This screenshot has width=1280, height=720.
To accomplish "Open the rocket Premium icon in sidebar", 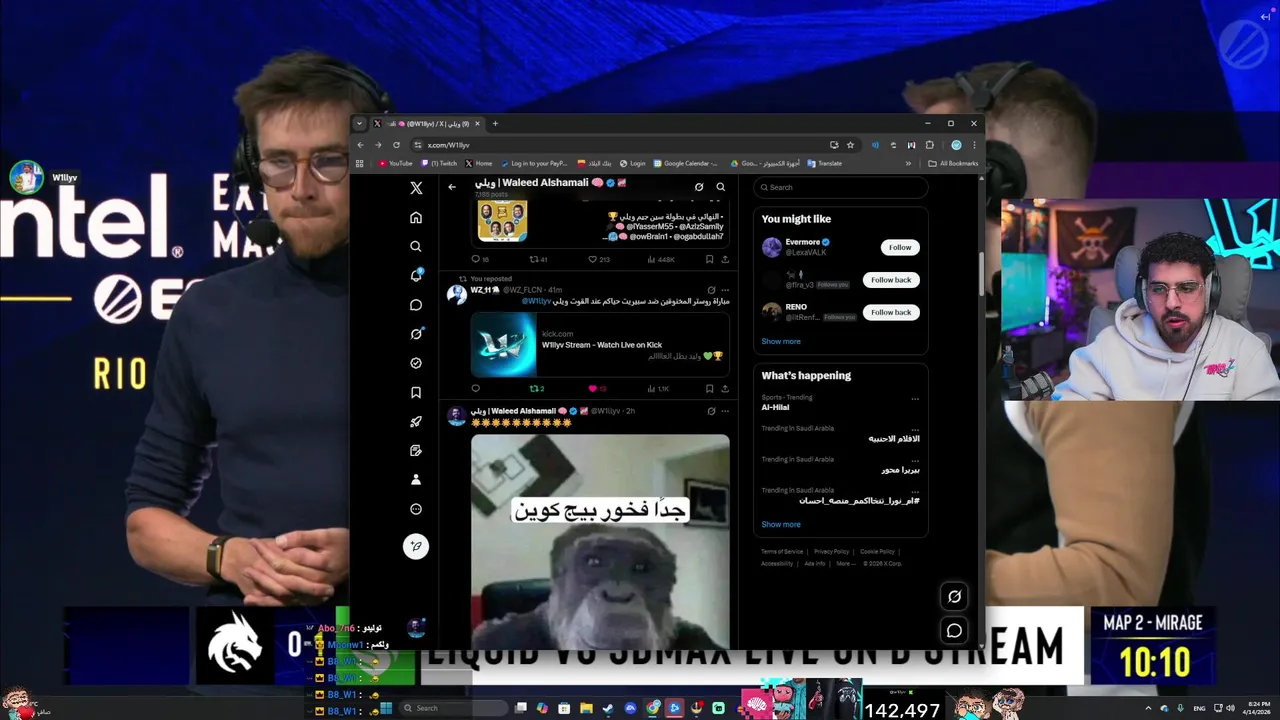I will click(416, 422).
